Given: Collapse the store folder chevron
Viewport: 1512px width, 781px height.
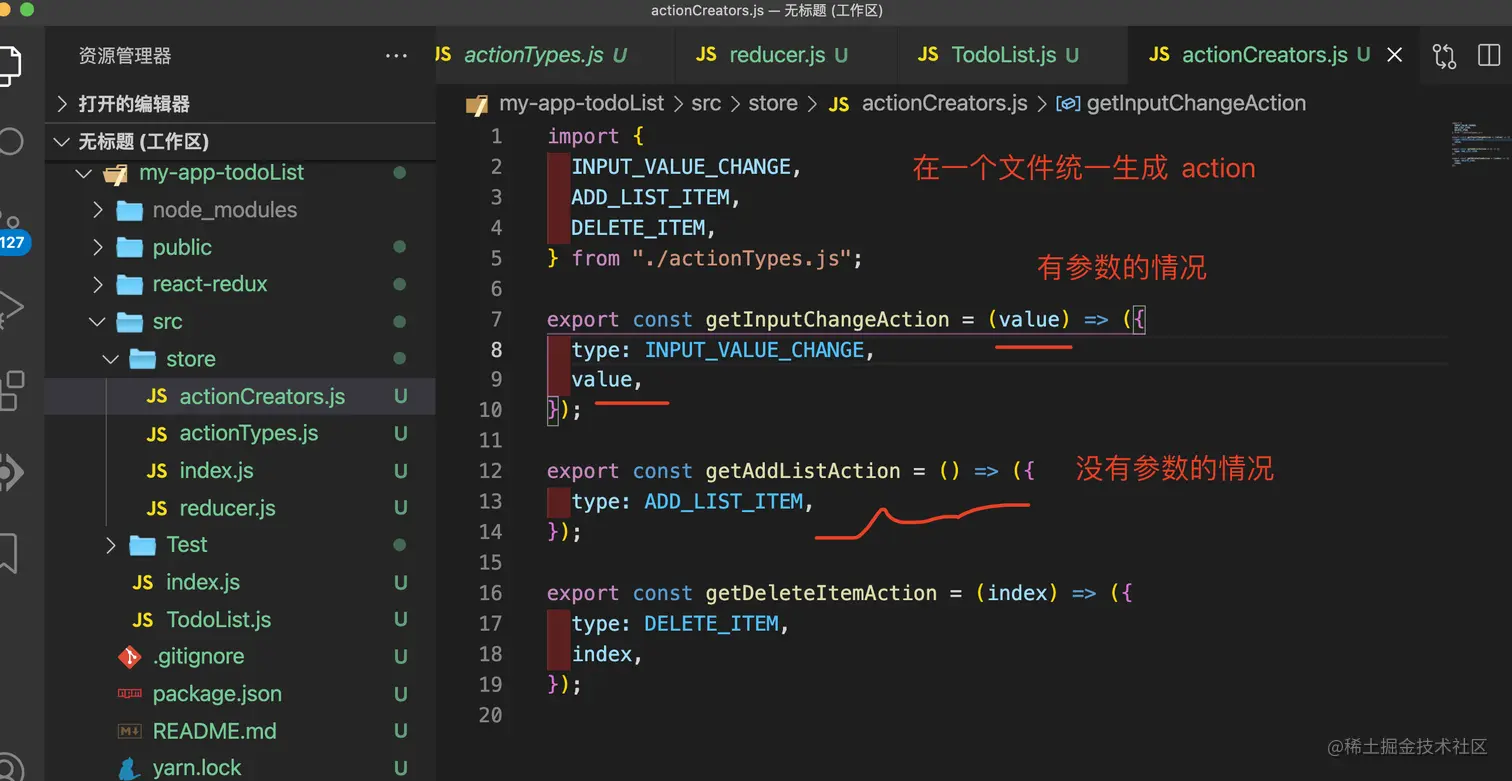Looking at the screenshot, I should click(112, 359).
